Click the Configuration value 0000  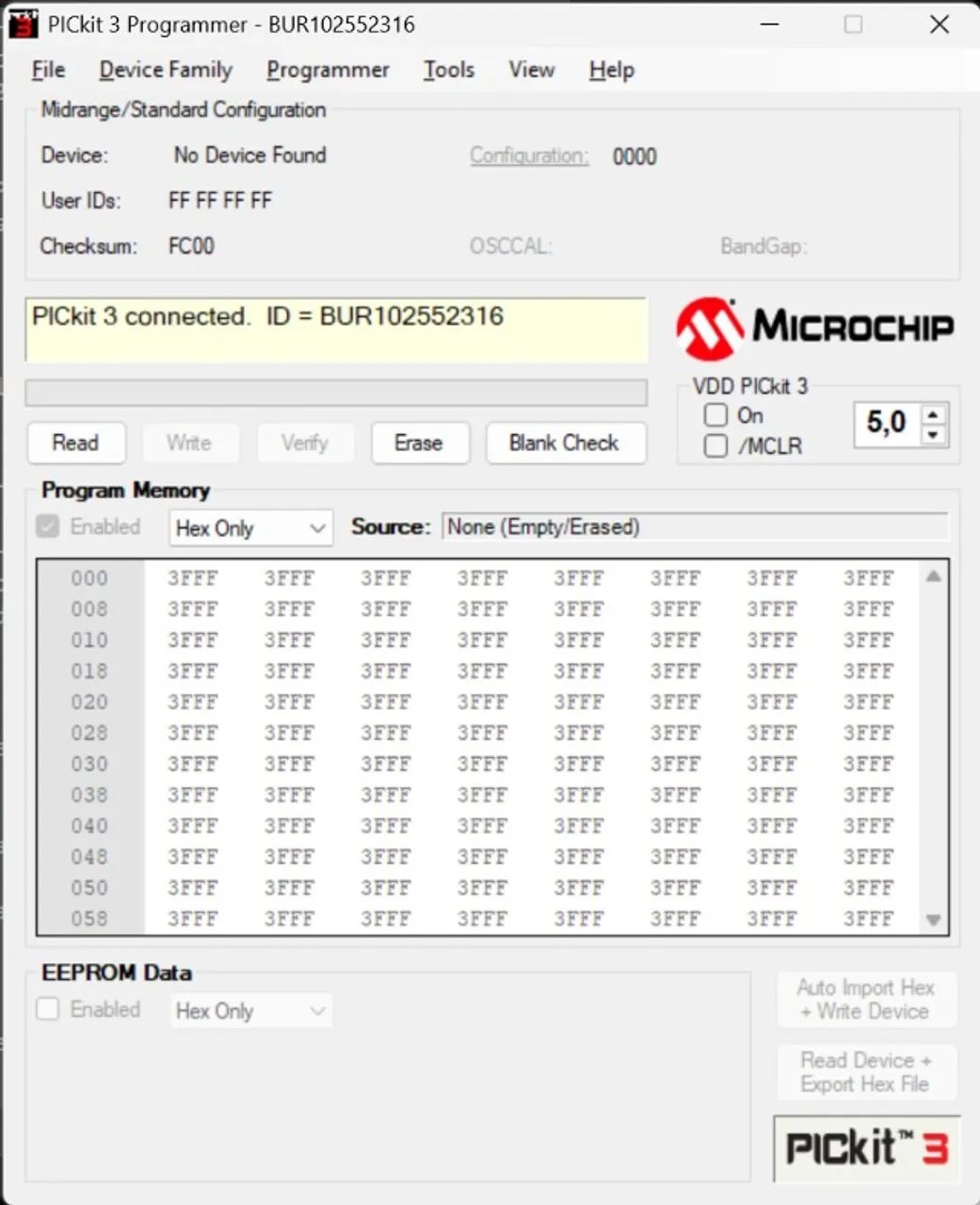click(x=635, y=157)
